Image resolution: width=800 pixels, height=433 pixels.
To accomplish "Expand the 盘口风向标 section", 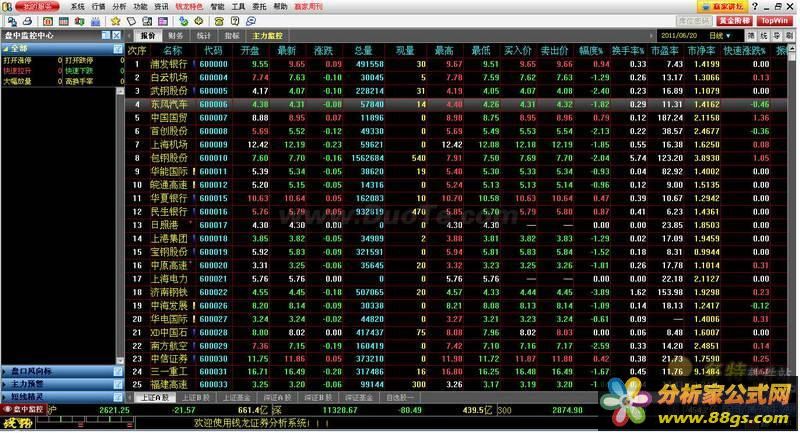I will point(5,372).
